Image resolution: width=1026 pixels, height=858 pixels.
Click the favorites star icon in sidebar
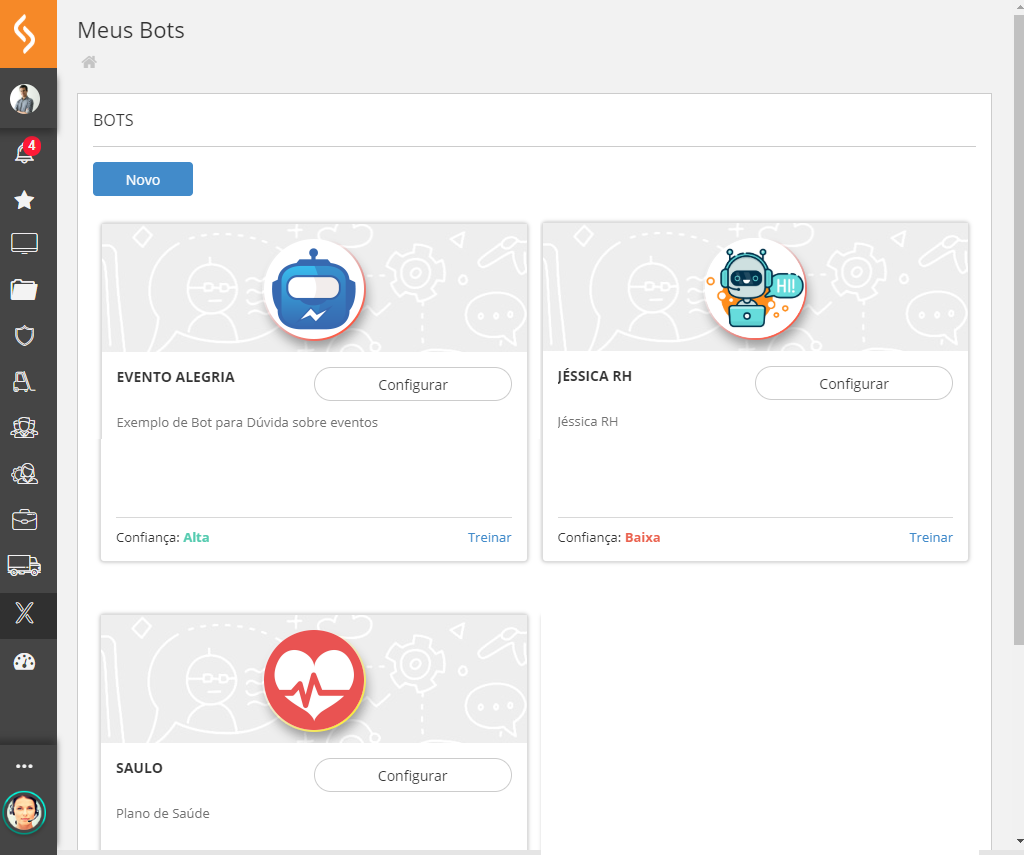pos(25,200)
